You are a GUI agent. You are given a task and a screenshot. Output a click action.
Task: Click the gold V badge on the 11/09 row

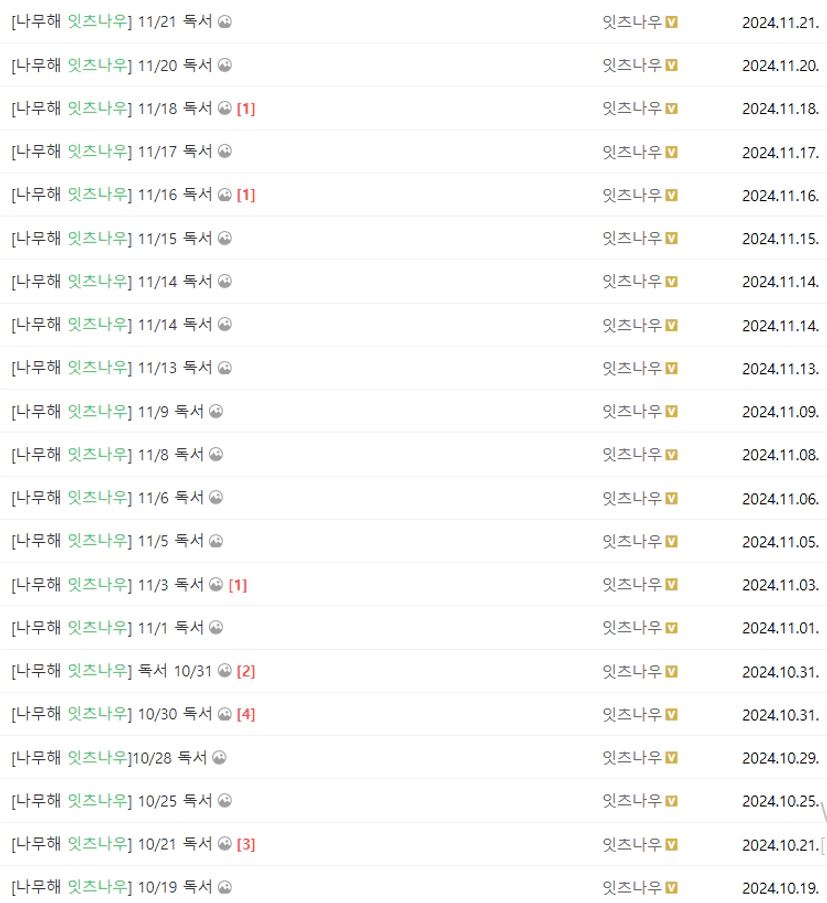tap(672, 411)
